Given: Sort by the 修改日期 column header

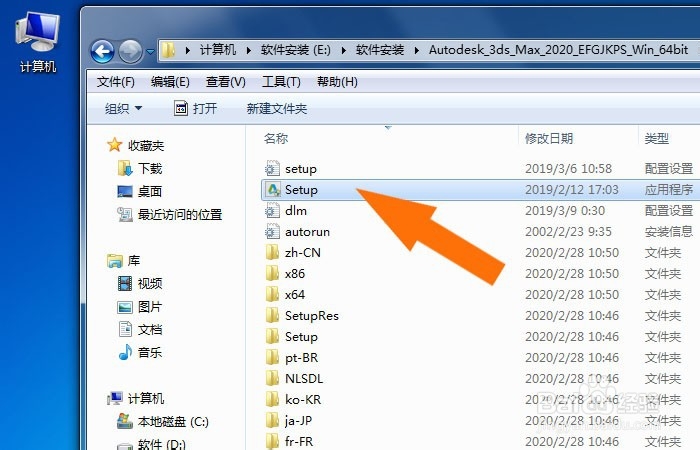Looking at the screenshot, I should click(549, 138).
